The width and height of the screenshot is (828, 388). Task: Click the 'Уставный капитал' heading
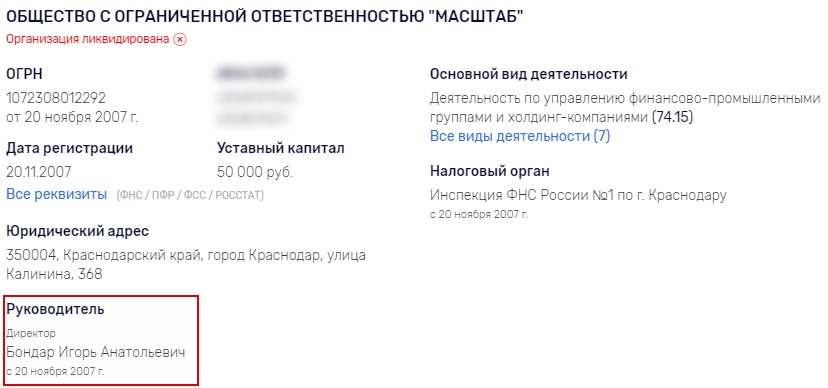point(280,148)
